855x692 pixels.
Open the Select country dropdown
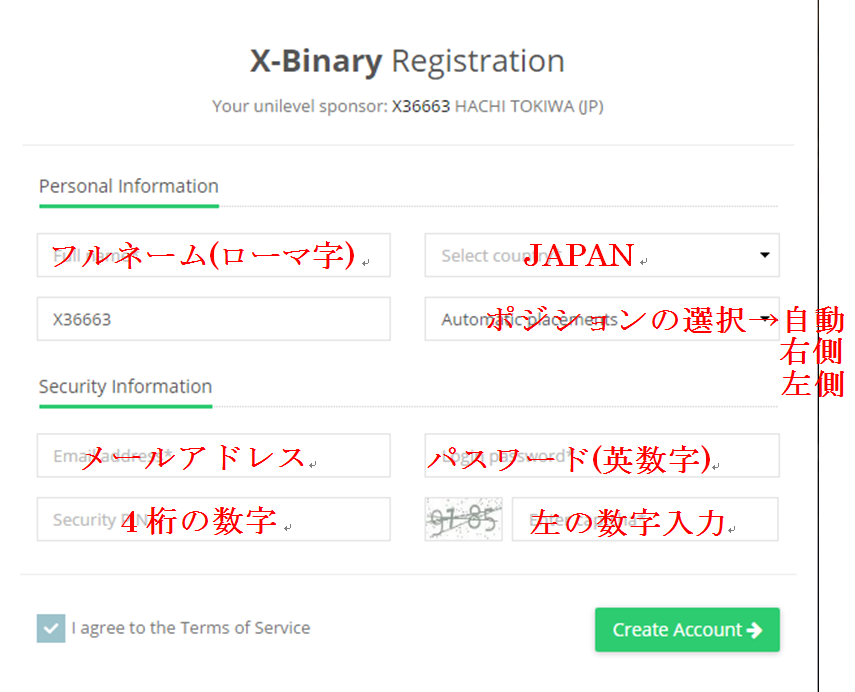tap(602, 255)
